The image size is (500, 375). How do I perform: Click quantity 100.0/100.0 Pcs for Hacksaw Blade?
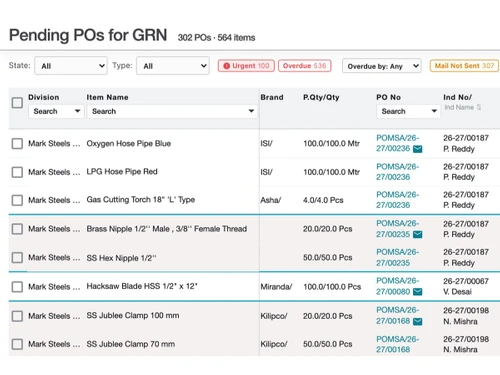(x=332, y=287)
